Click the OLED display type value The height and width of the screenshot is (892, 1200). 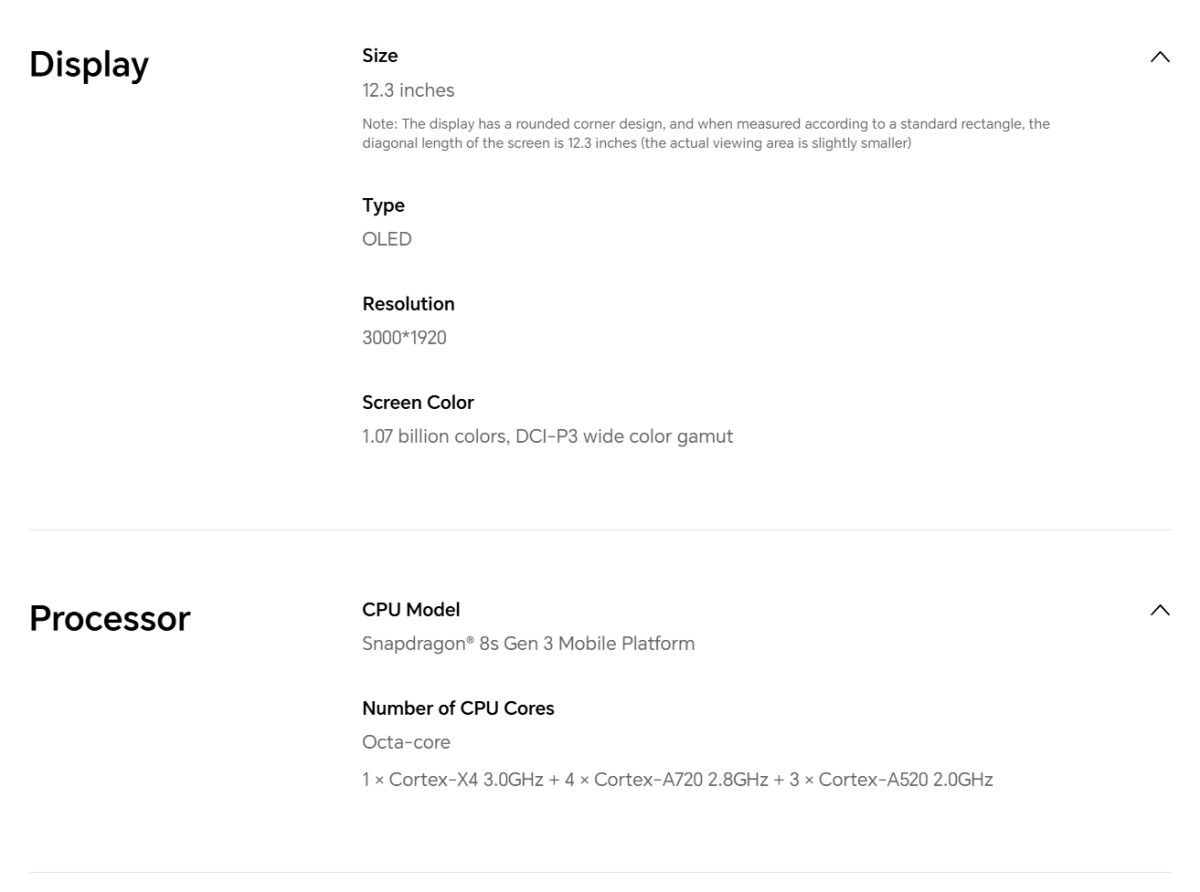tap(387, 239)
